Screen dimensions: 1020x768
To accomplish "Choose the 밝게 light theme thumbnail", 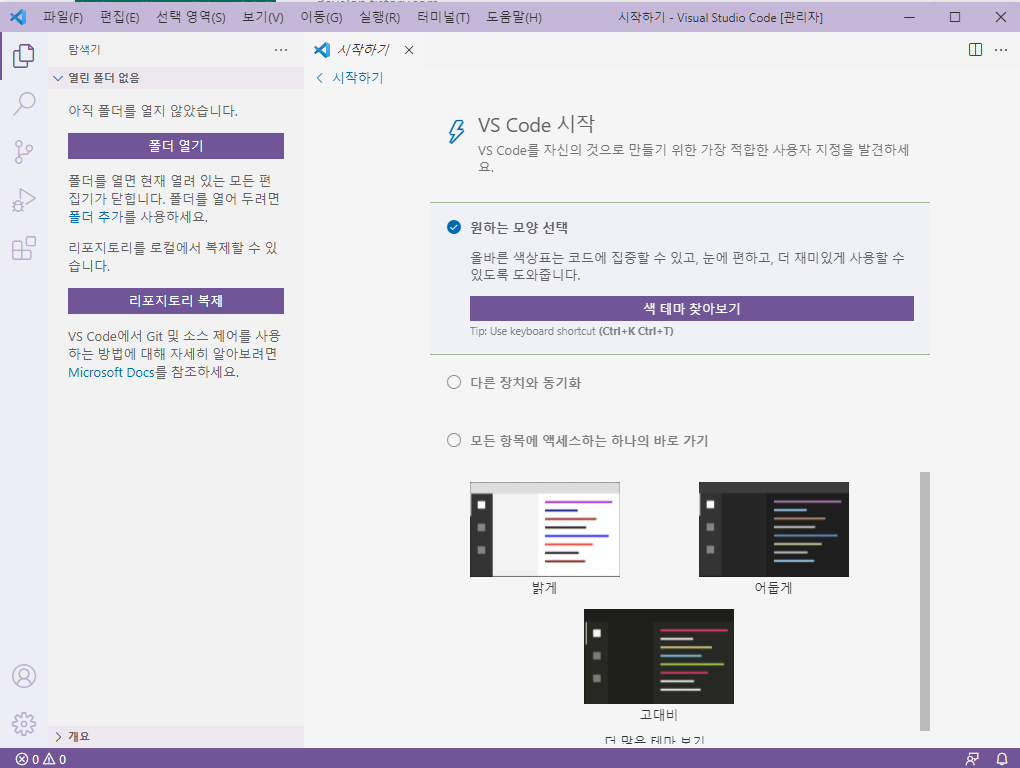I will coord(544,529).
